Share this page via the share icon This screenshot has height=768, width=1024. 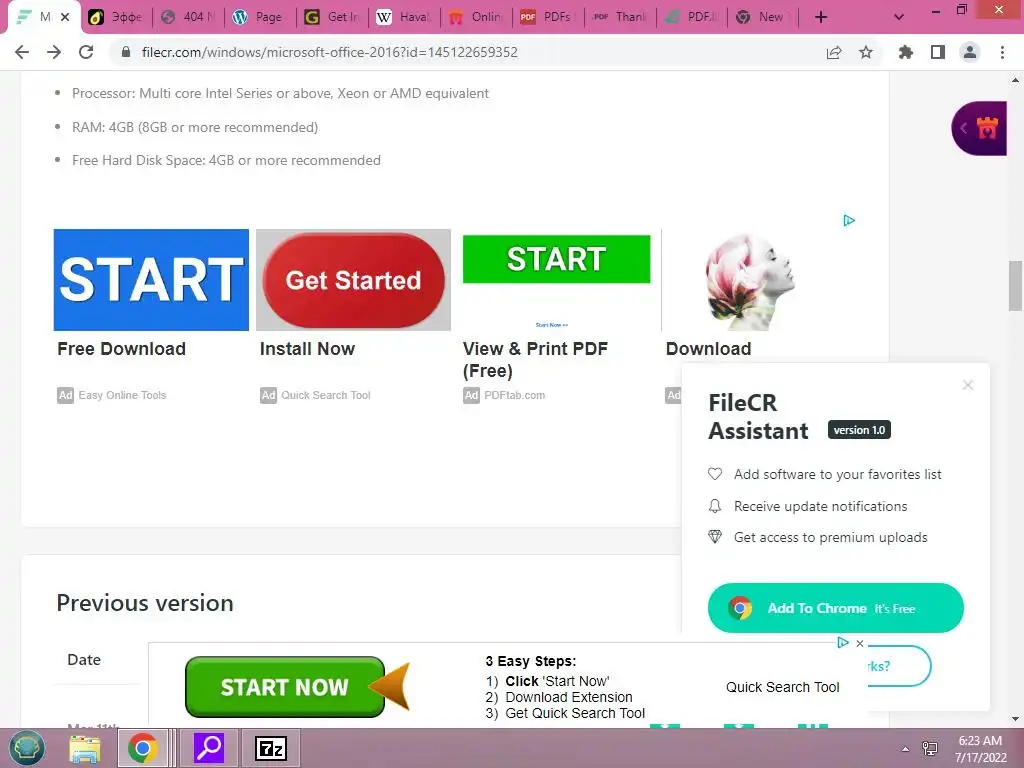click(x=834, y=52)
